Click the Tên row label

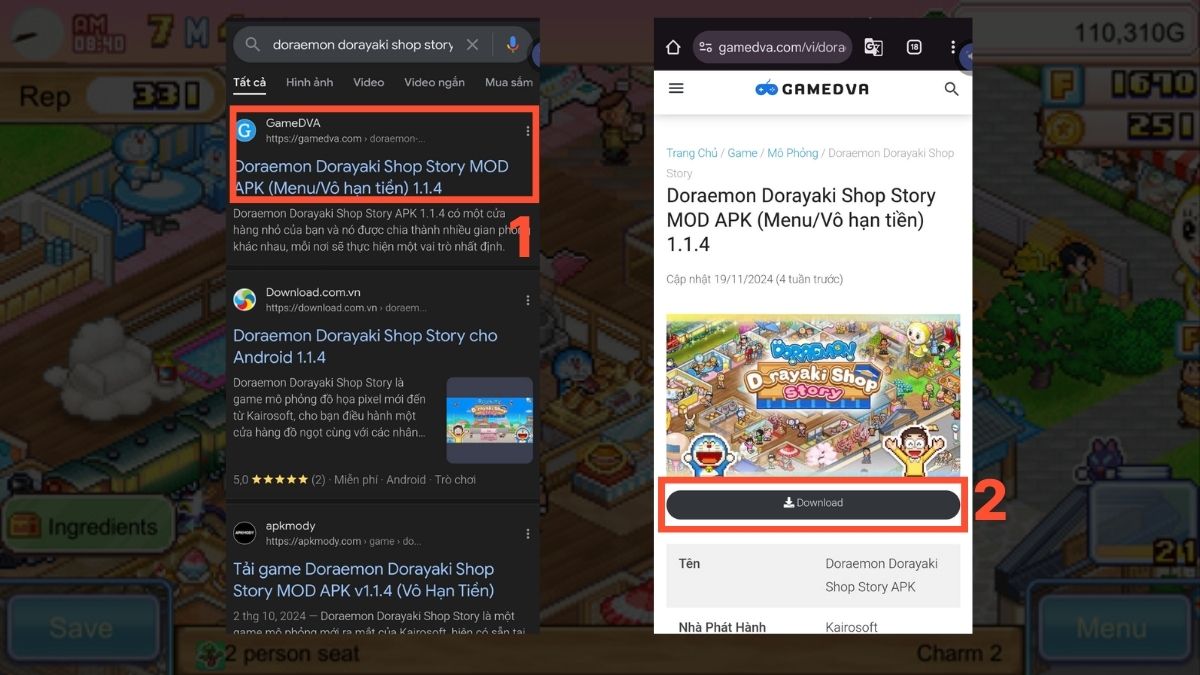689,564
